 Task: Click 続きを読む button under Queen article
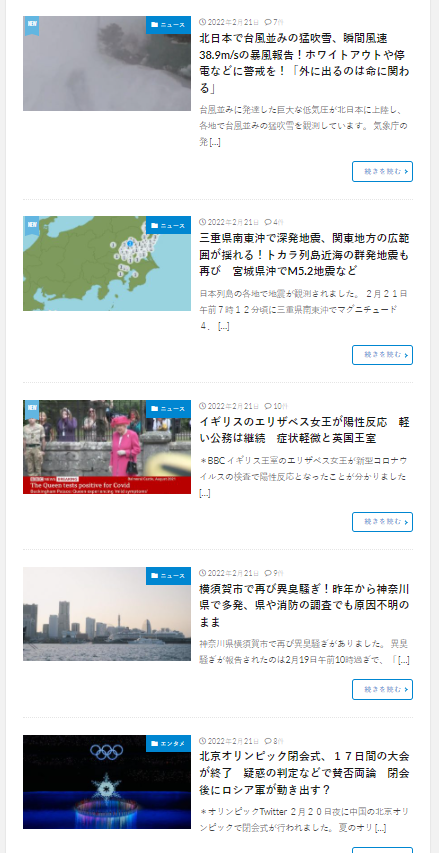(382, 522)
